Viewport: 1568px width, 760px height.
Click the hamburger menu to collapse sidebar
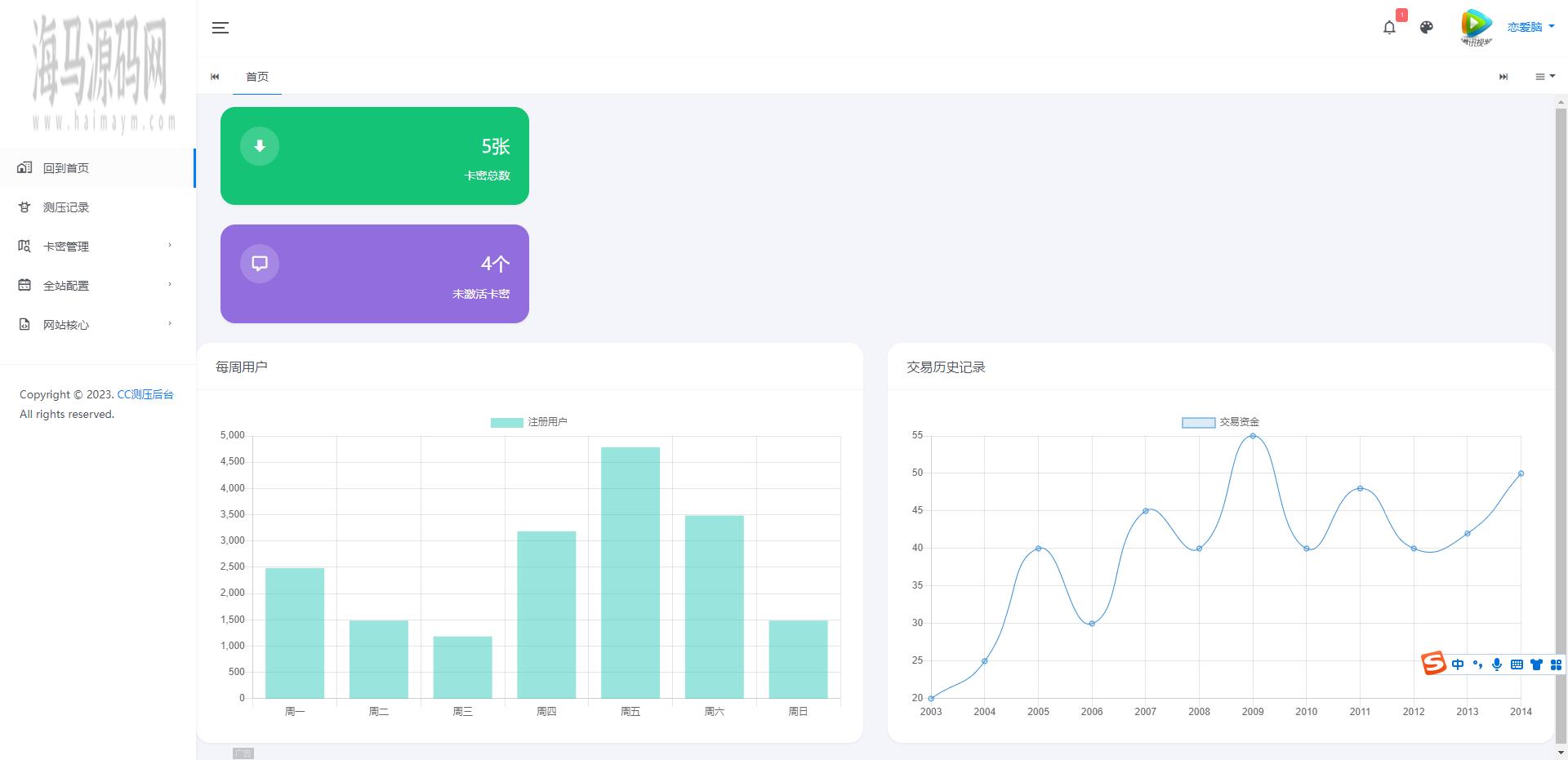click(220, 28)
